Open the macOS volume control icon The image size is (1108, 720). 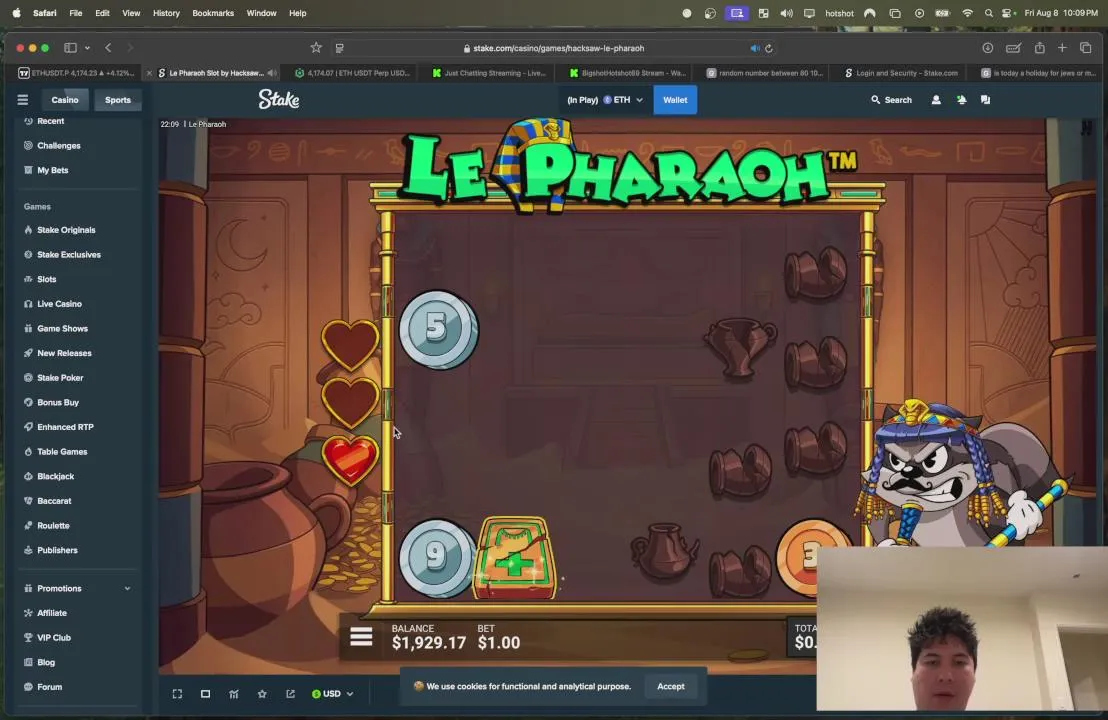click(x=786, y=13)
